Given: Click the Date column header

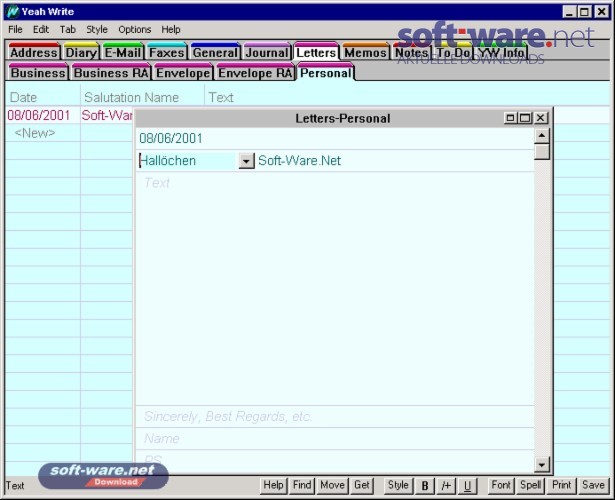Looking at the screenshot, I should coord(24,97).
